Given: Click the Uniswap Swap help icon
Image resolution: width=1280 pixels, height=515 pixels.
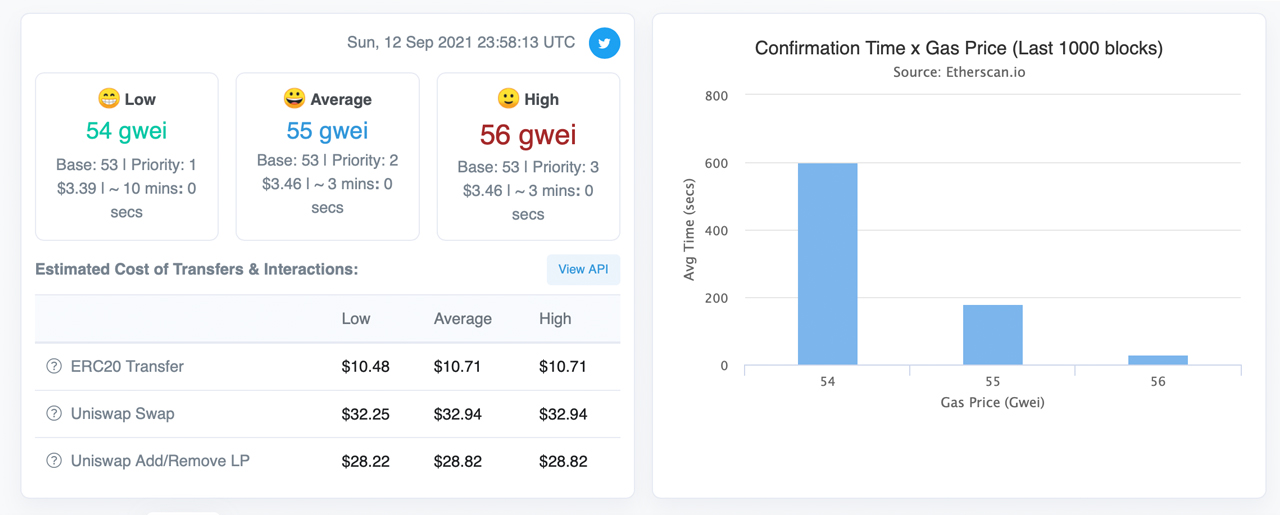Looking at the screenshot, I should [54, 414].
